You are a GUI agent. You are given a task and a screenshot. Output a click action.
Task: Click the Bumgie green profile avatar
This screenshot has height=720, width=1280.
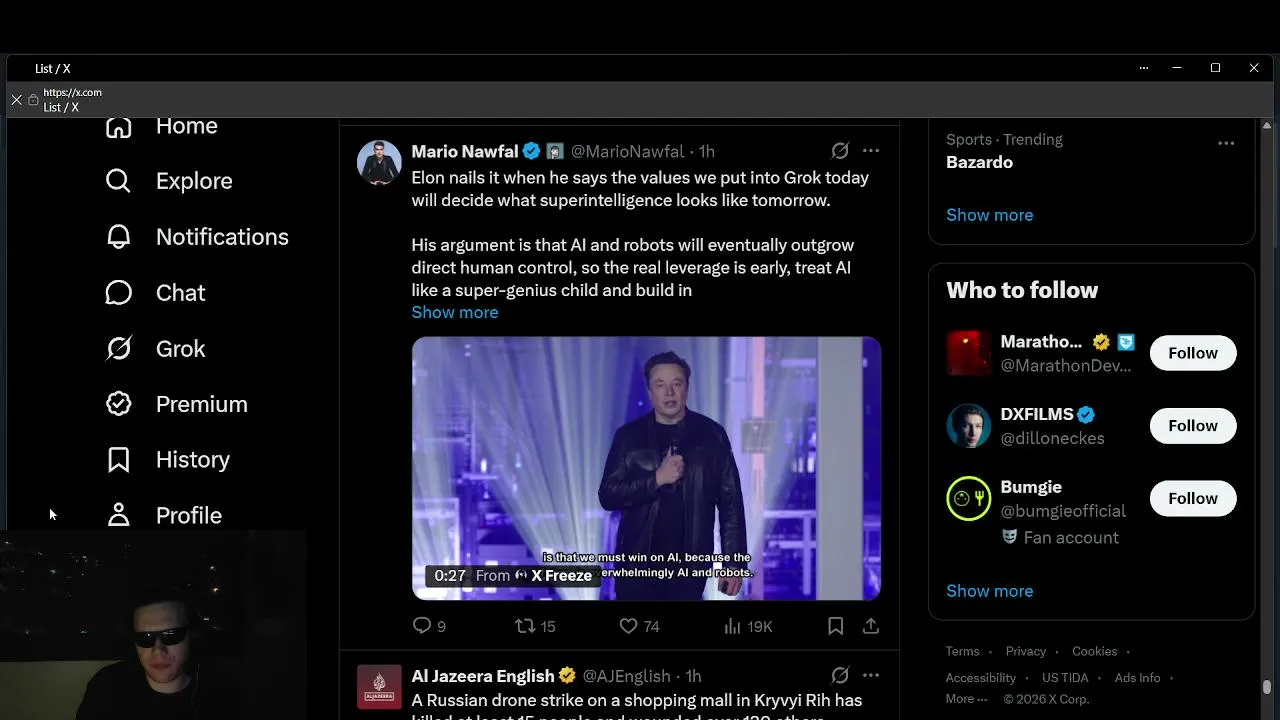[x=968, y=498]
